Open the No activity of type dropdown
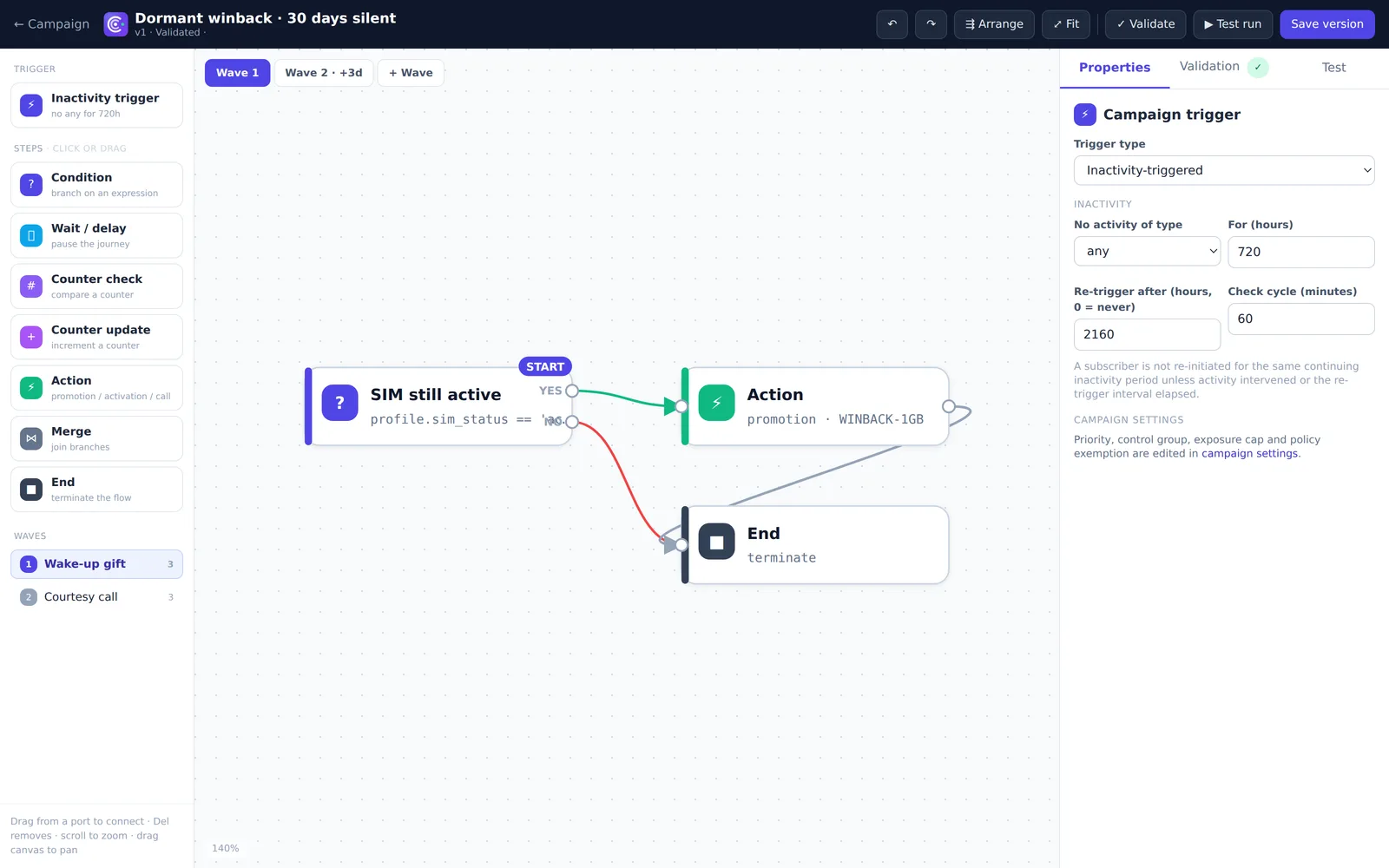The image size is (1389, 868). coord(1147,251)
